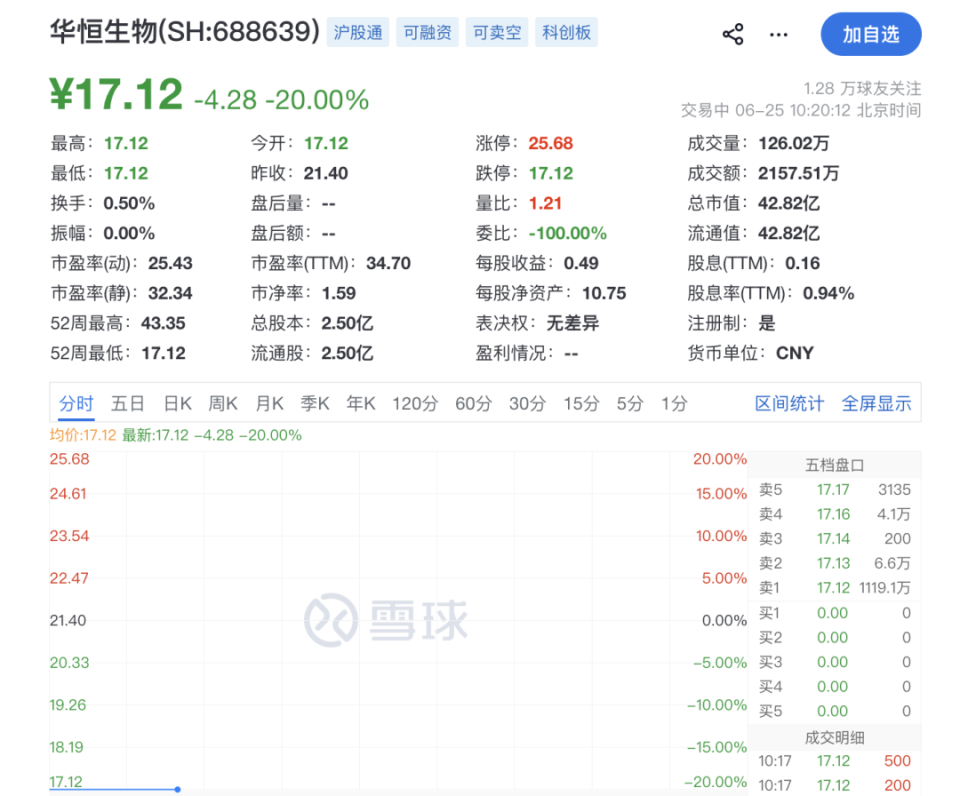The image size is (960, 796).
Task: Click the 成交量 value 126.02万
Action: (x=794, y=143)
